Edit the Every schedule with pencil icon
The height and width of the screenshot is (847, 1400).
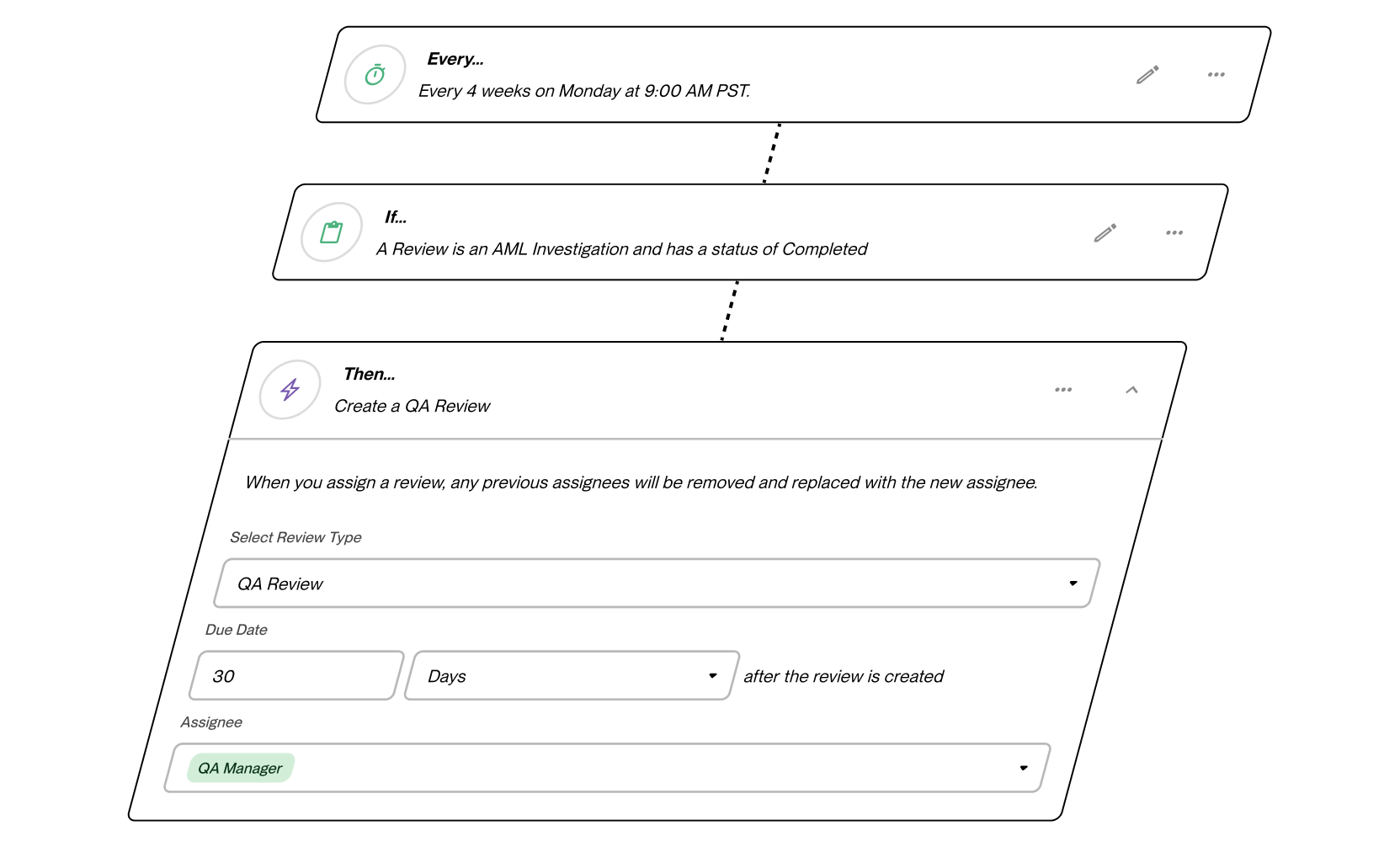click(x=1147, y=75)
